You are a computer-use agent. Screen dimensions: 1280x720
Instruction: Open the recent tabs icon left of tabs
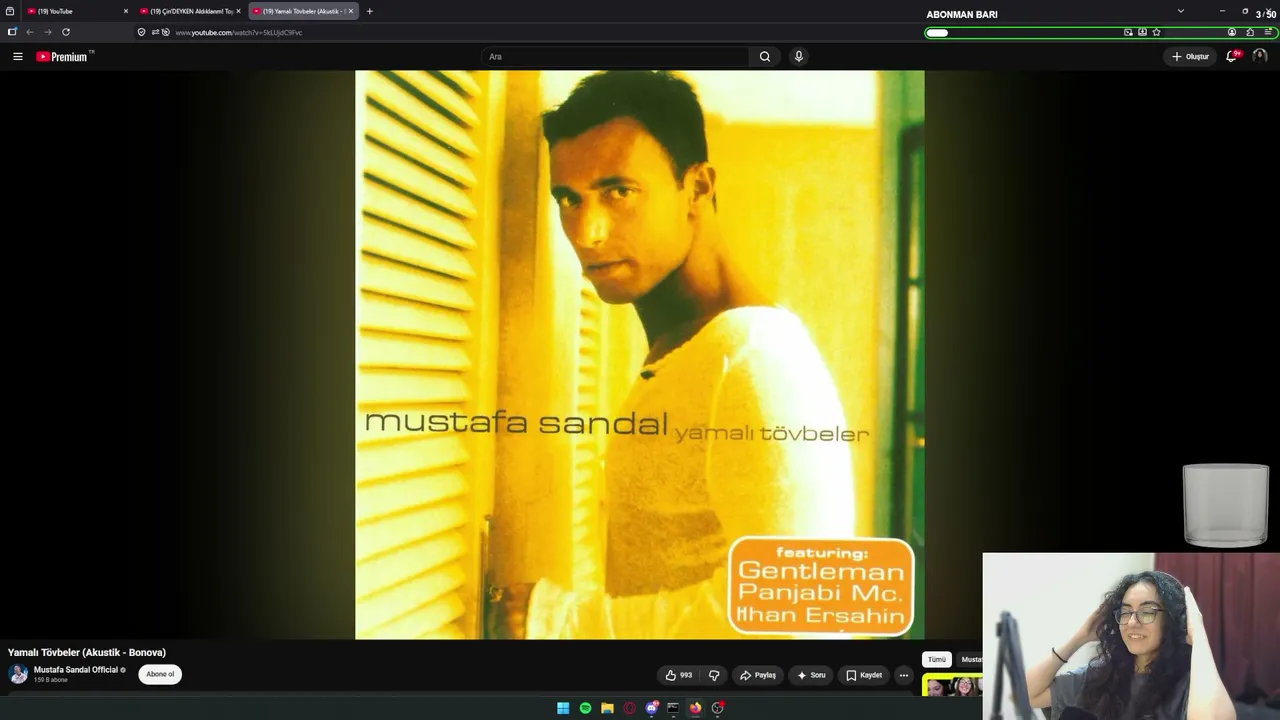(x=10, y=11)
